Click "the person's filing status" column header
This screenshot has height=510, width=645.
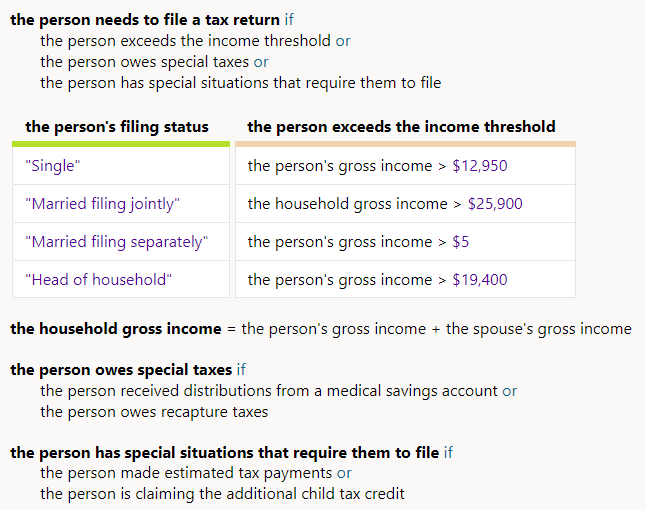pos(117,126)
